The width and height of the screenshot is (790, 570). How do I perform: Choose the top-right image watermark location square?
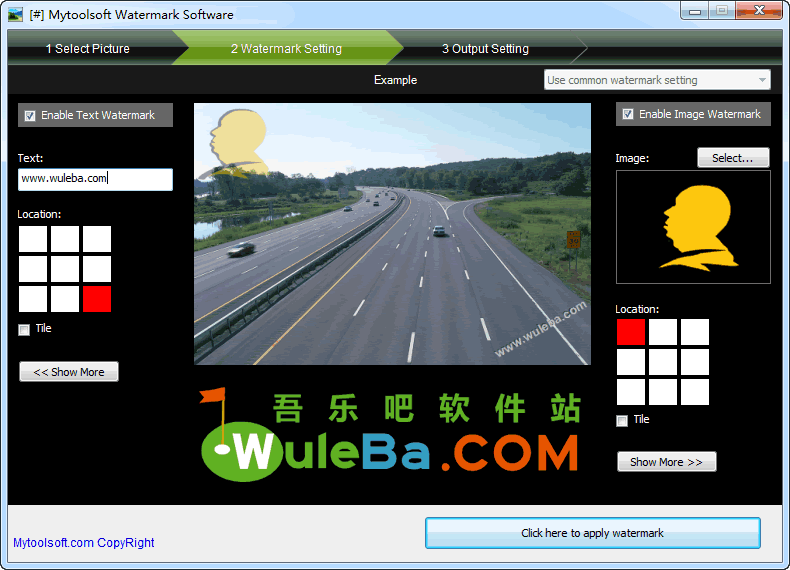(695, 332)
